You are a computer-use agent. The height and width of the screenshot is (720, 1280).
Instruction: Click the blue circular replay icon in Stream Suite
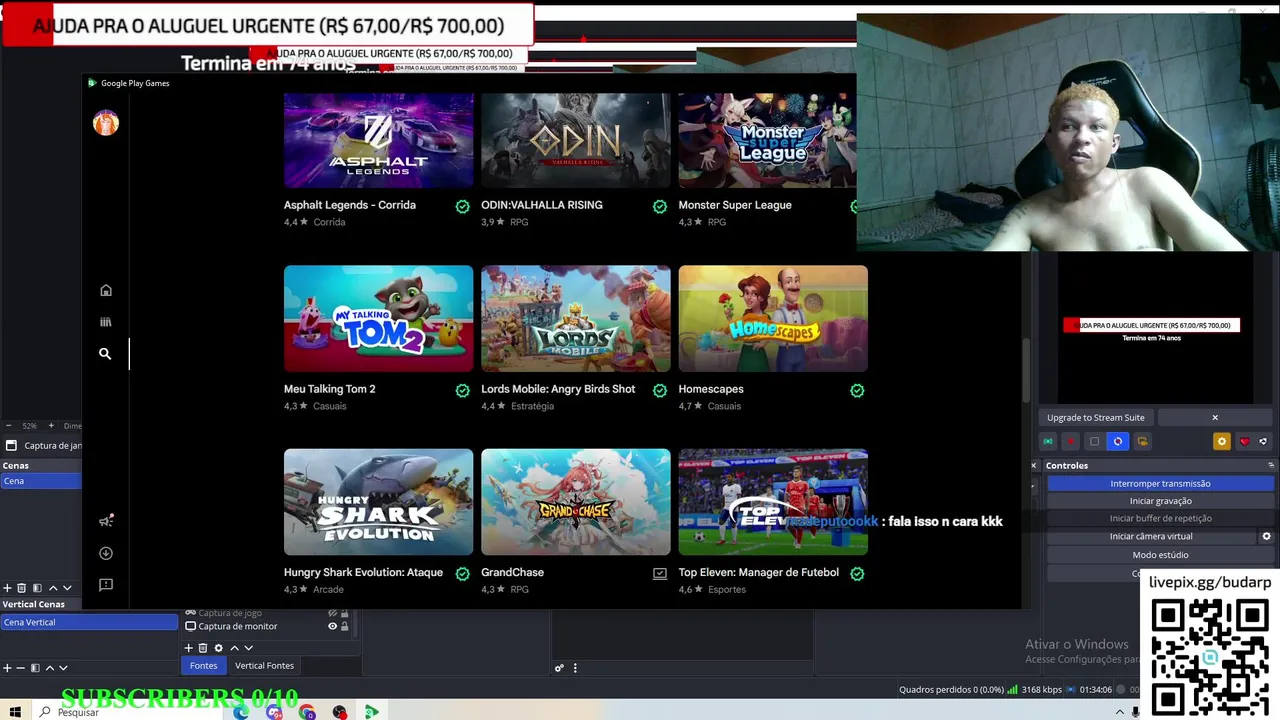[1118, 441]
